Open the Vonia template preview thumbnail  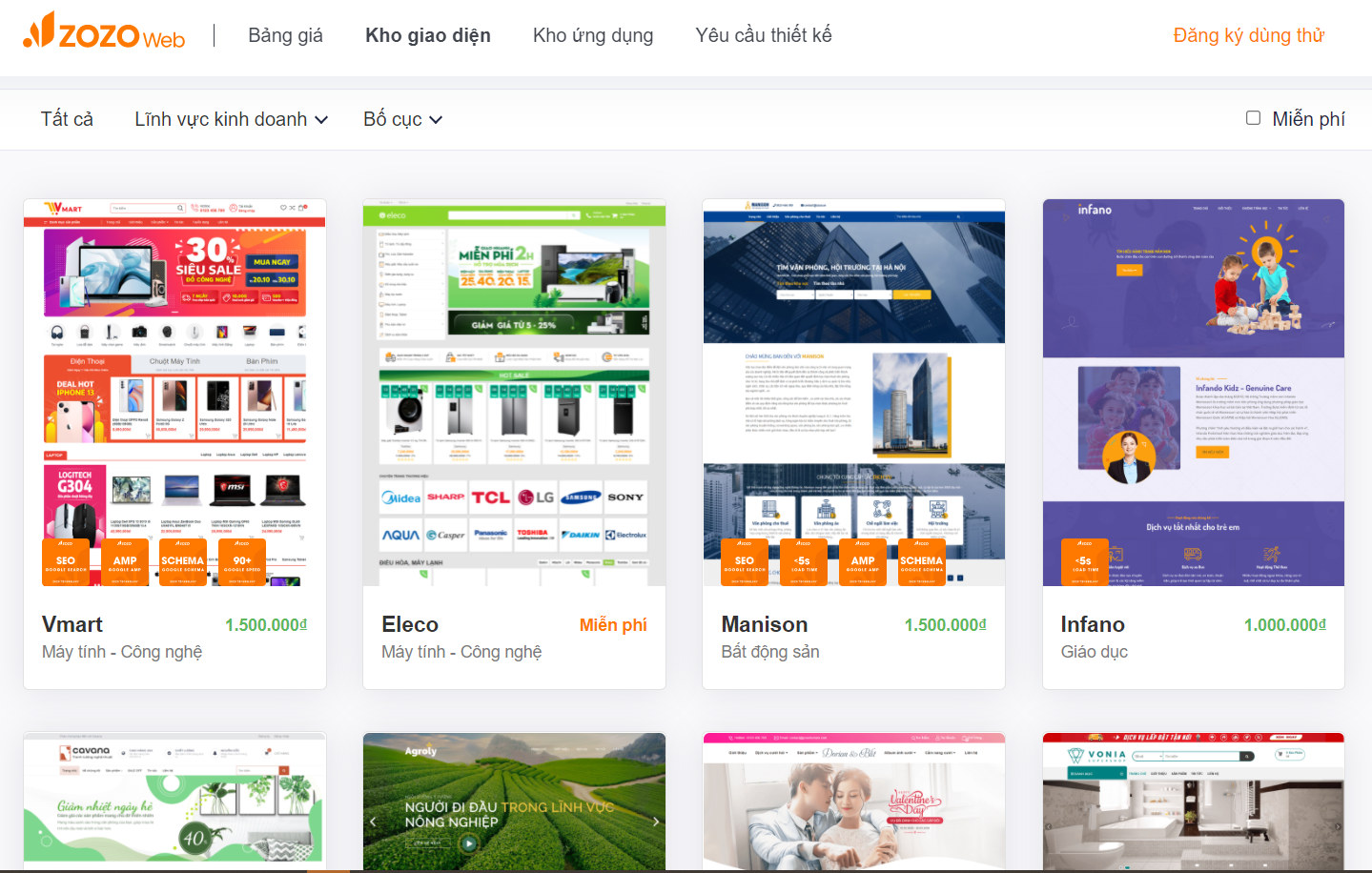1193,801
